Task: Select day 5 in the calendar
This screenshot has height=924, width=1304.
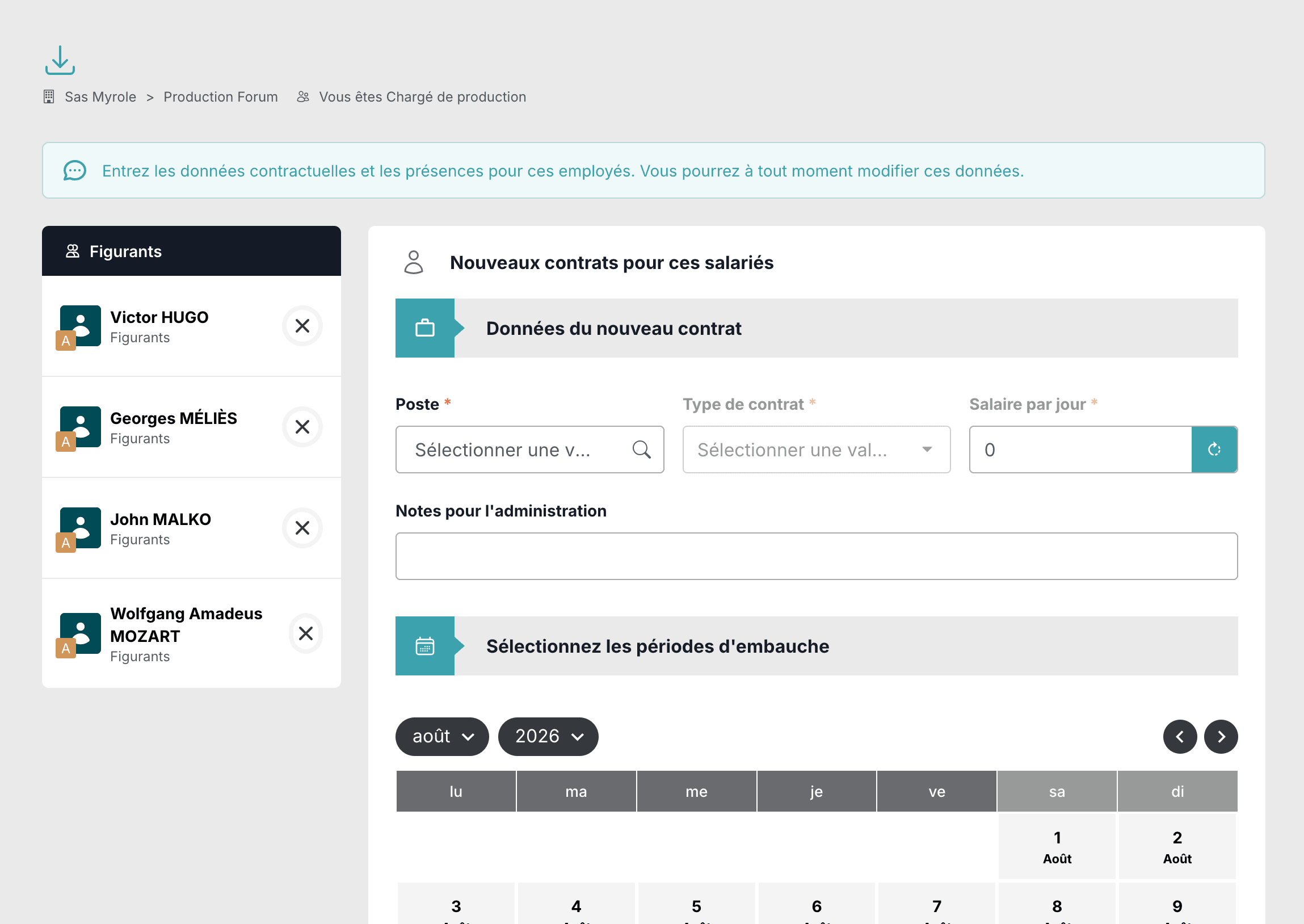Action: point(697,904)
